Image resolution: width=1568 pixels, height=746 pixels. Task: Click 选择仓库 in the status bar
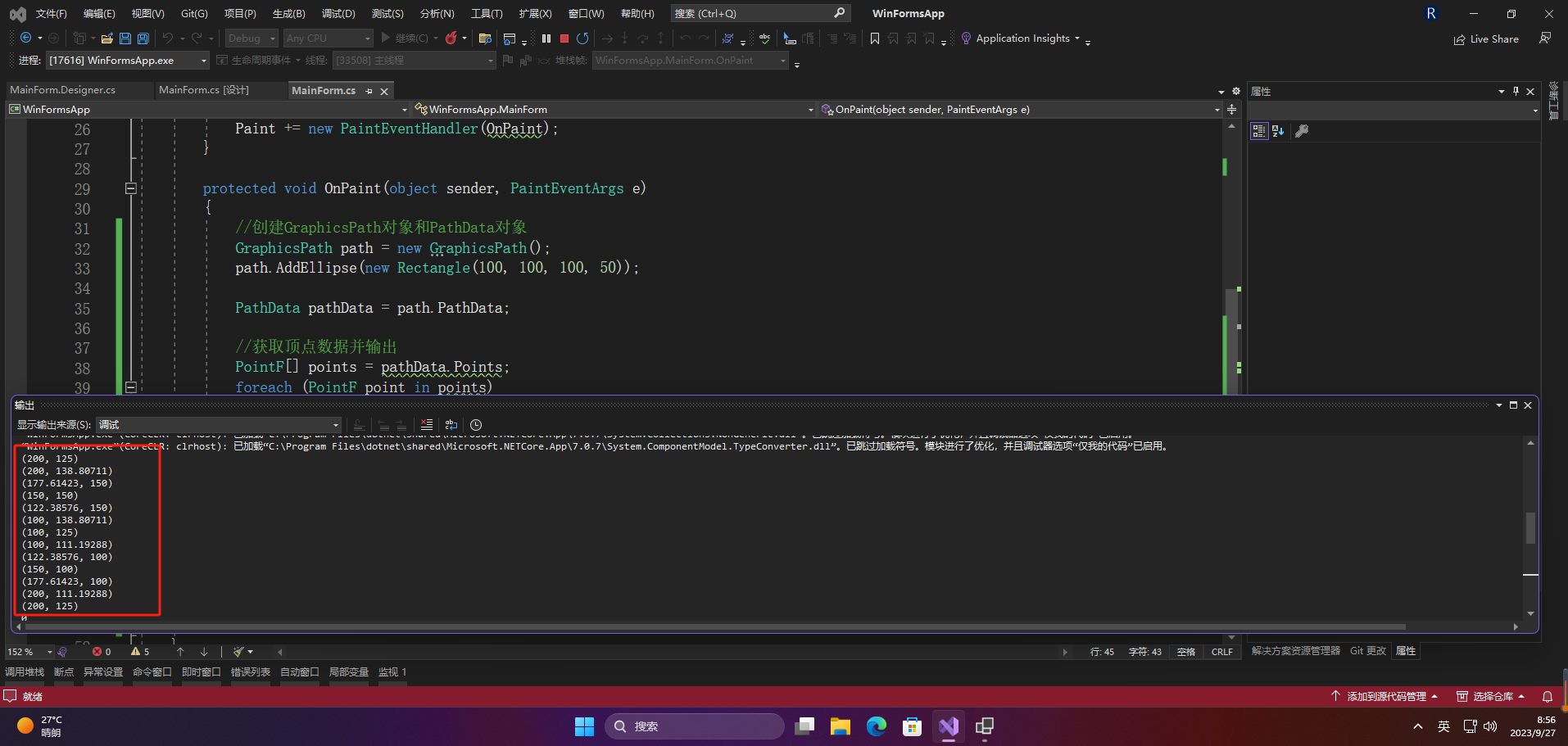click(1491, 696)
